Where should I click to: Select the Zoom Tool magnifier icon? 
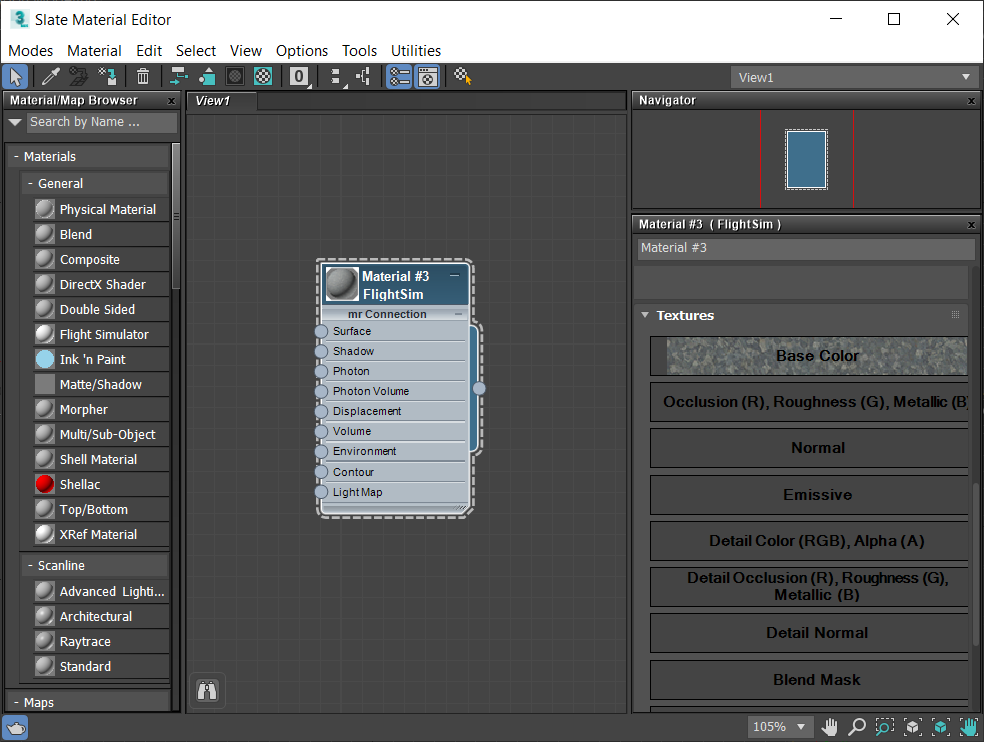click(857, 727)
